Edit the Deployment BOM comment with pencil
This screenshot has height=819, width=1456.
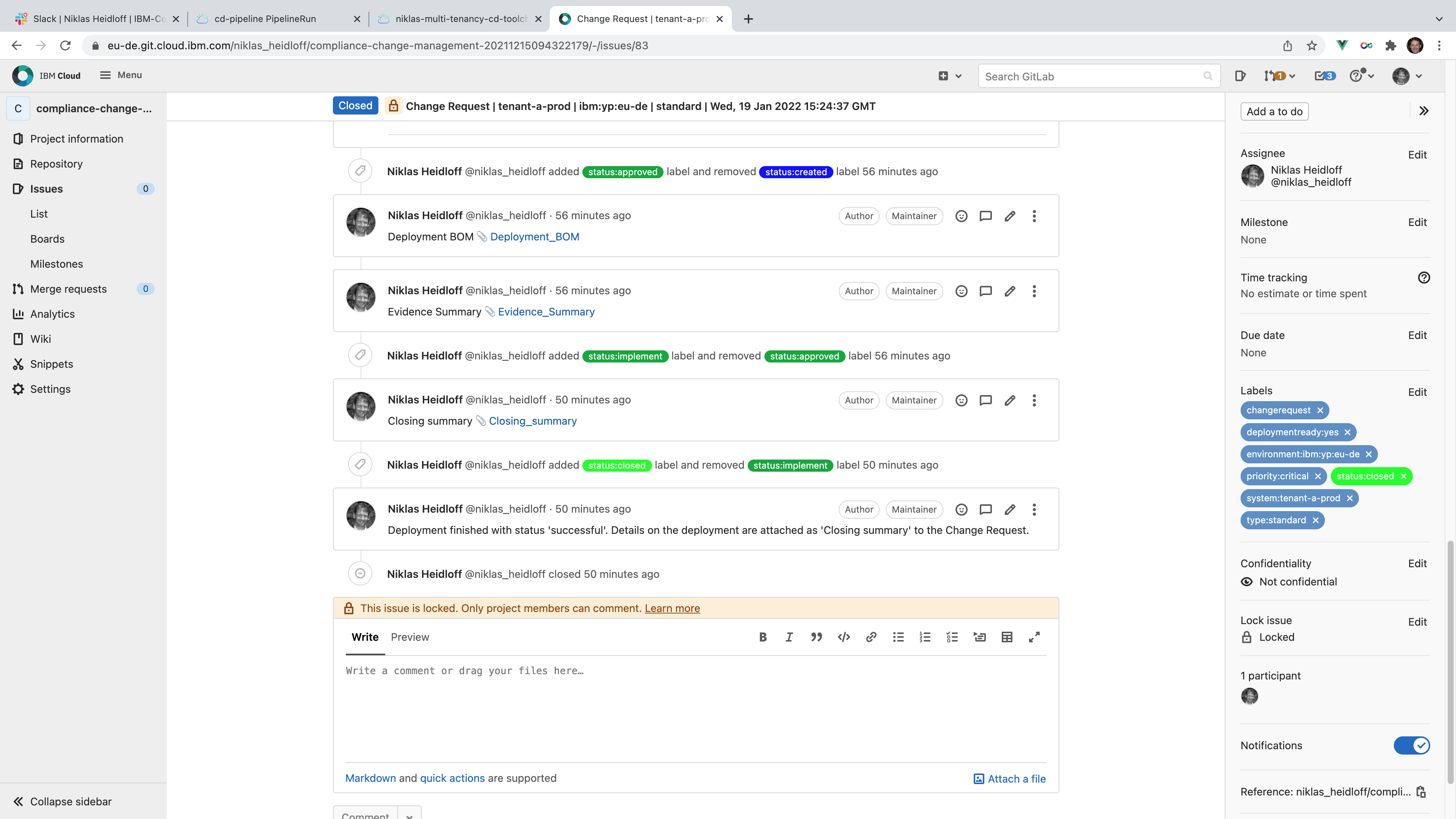(x=1010, y=216)
